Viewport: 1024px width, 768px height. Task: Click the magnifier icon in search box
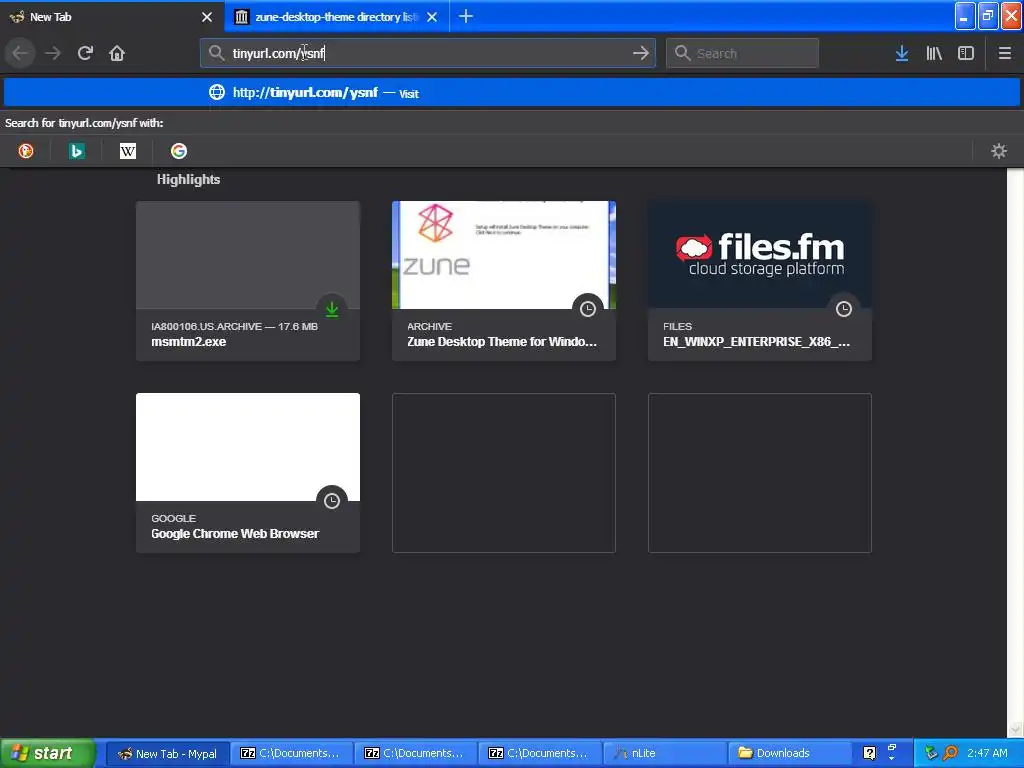[x=682, y=53]
